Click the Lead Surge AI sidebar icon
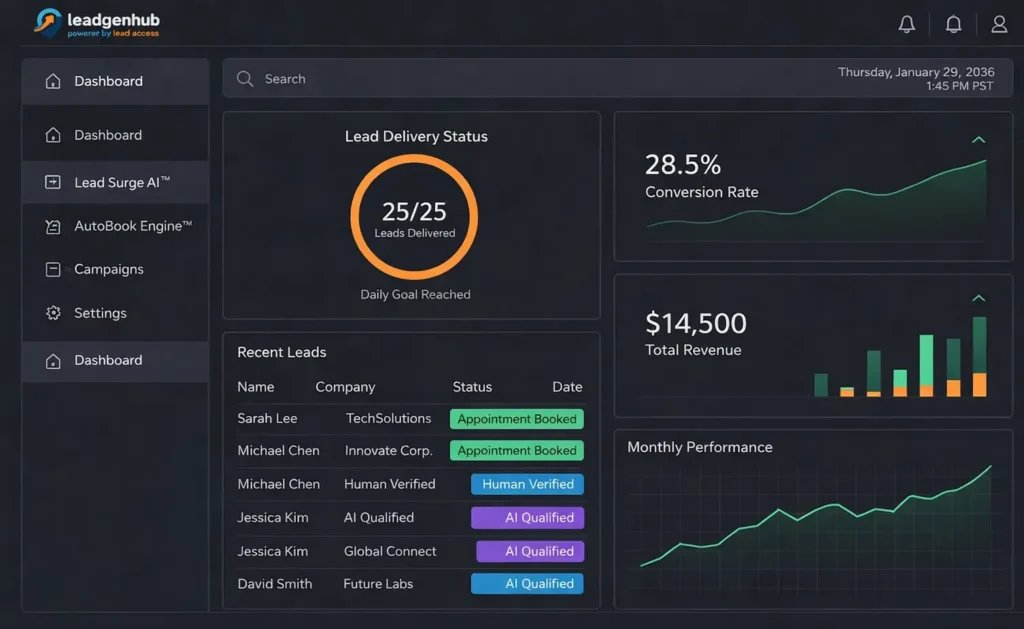The height and width of the screenshot is (629, 1024). point(53,182)
